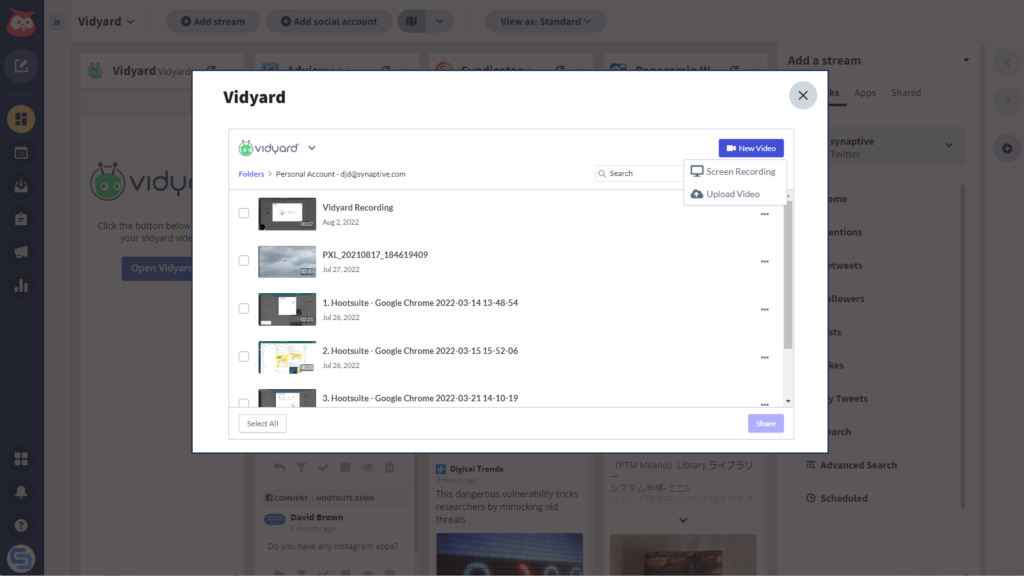Click the '3. Hootsuite - Google Chrome 2022-03-21 14-10-19' title
The image size is (1024, 576).
(420, 398)
